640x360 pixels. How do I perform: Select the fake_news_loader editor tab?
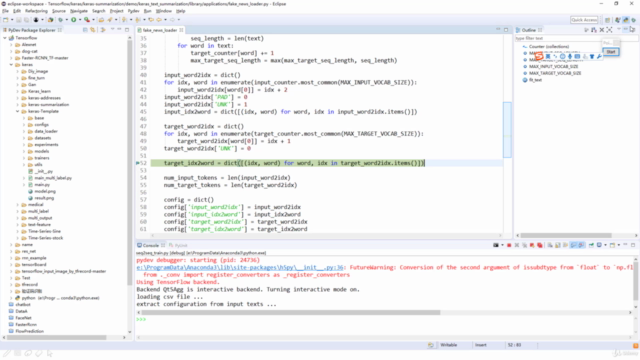pyautogui.click(x=160, y=30)
